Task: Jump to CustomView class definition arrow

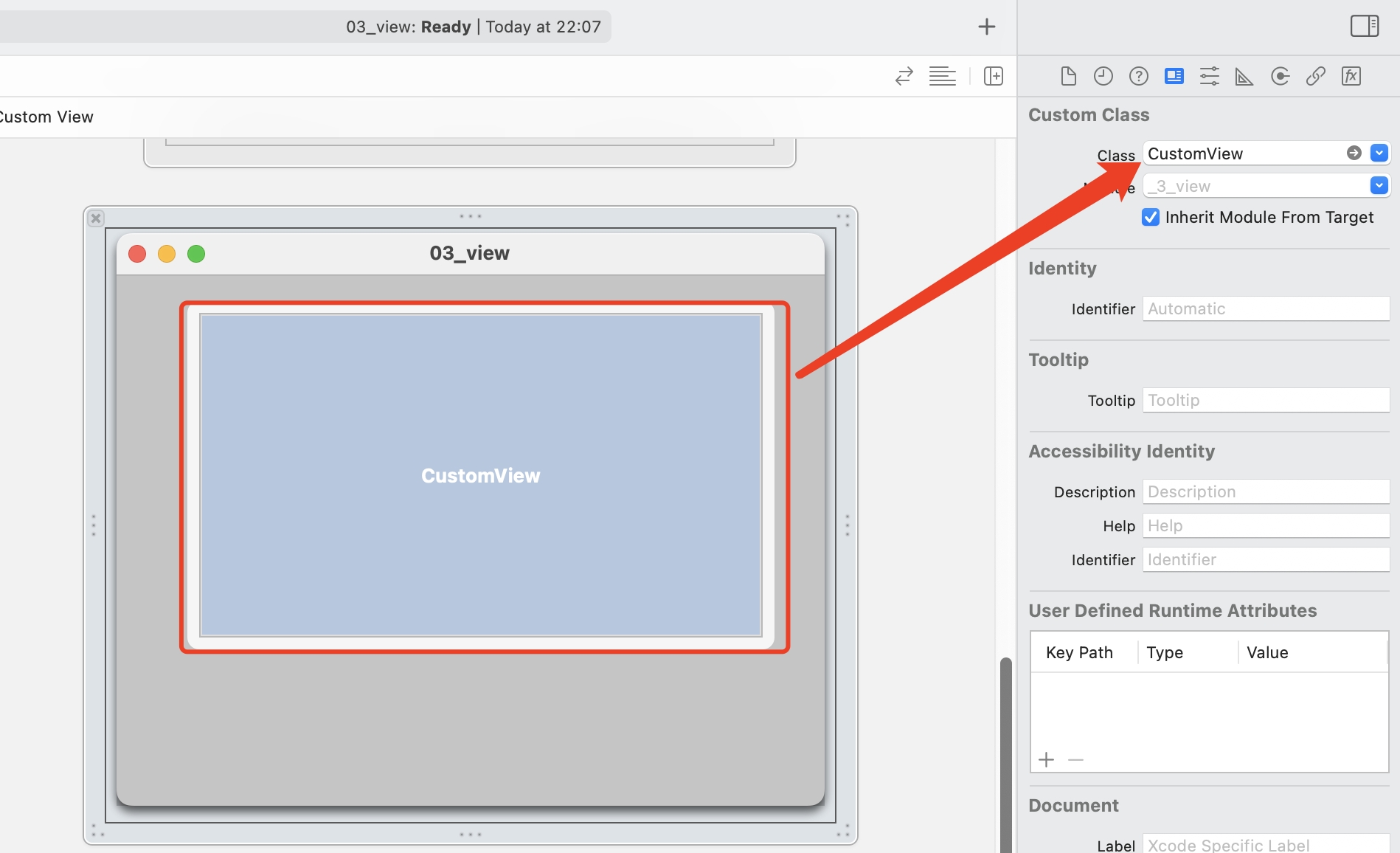Action: coord(1354,153)
